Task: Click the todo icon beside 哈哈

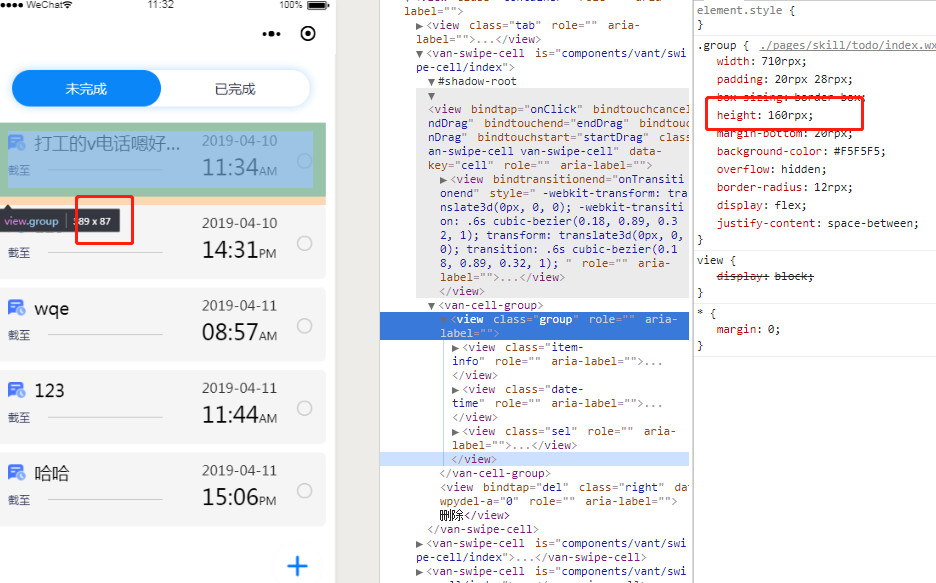Action: (17, 472)
